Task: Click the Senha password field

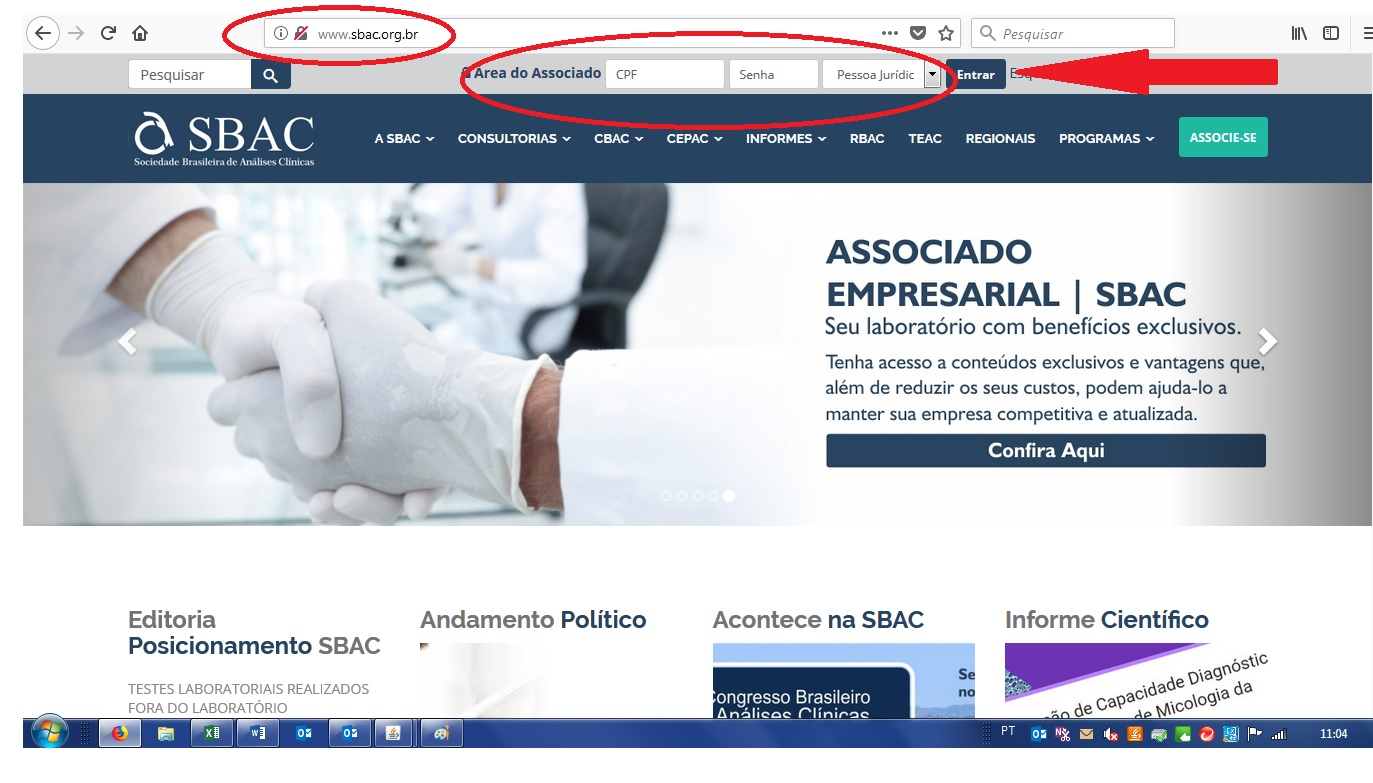Action: click(774, 75)
